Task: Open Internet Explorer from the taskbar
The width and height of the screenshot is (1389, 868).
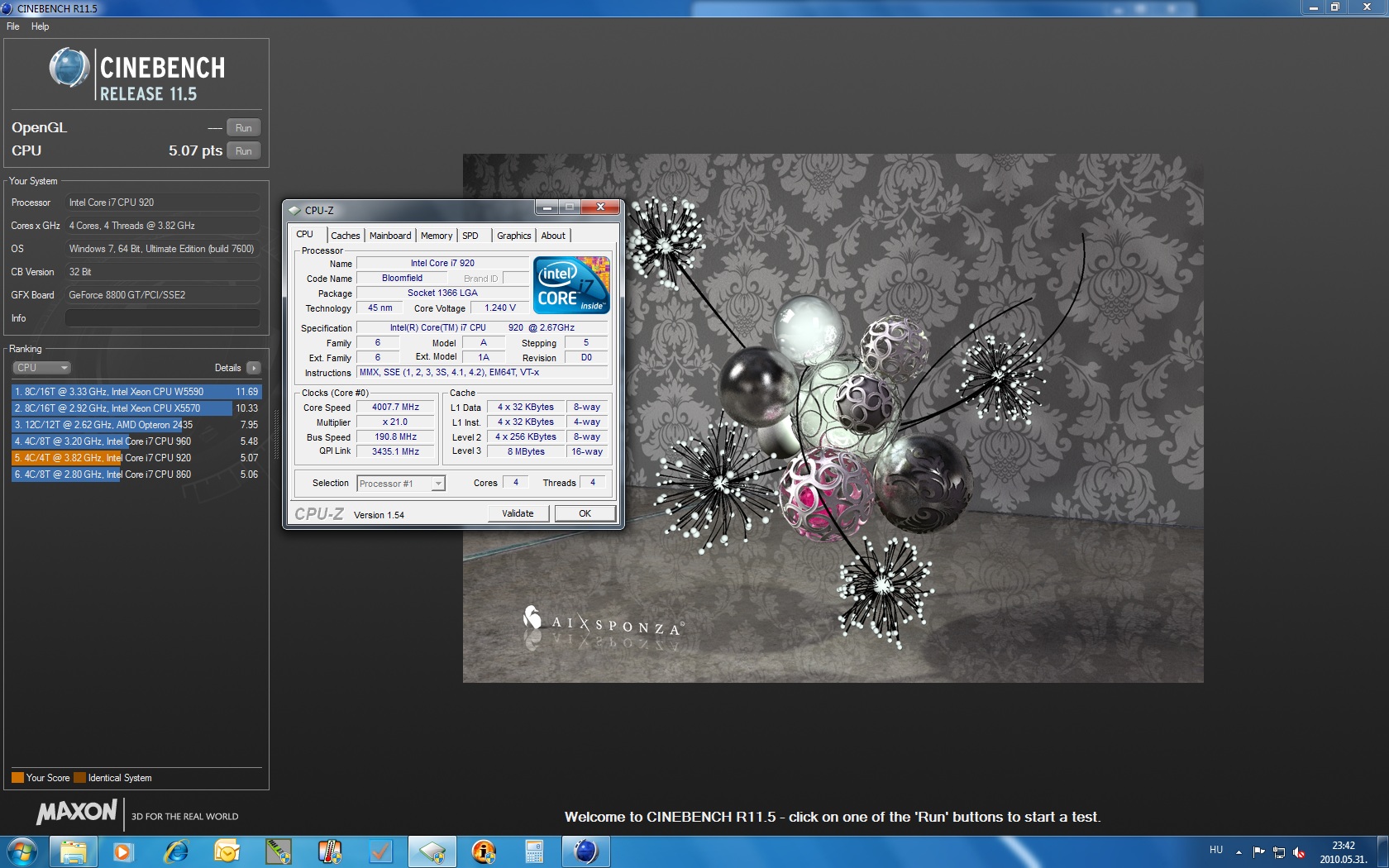Action: point(176,851)
